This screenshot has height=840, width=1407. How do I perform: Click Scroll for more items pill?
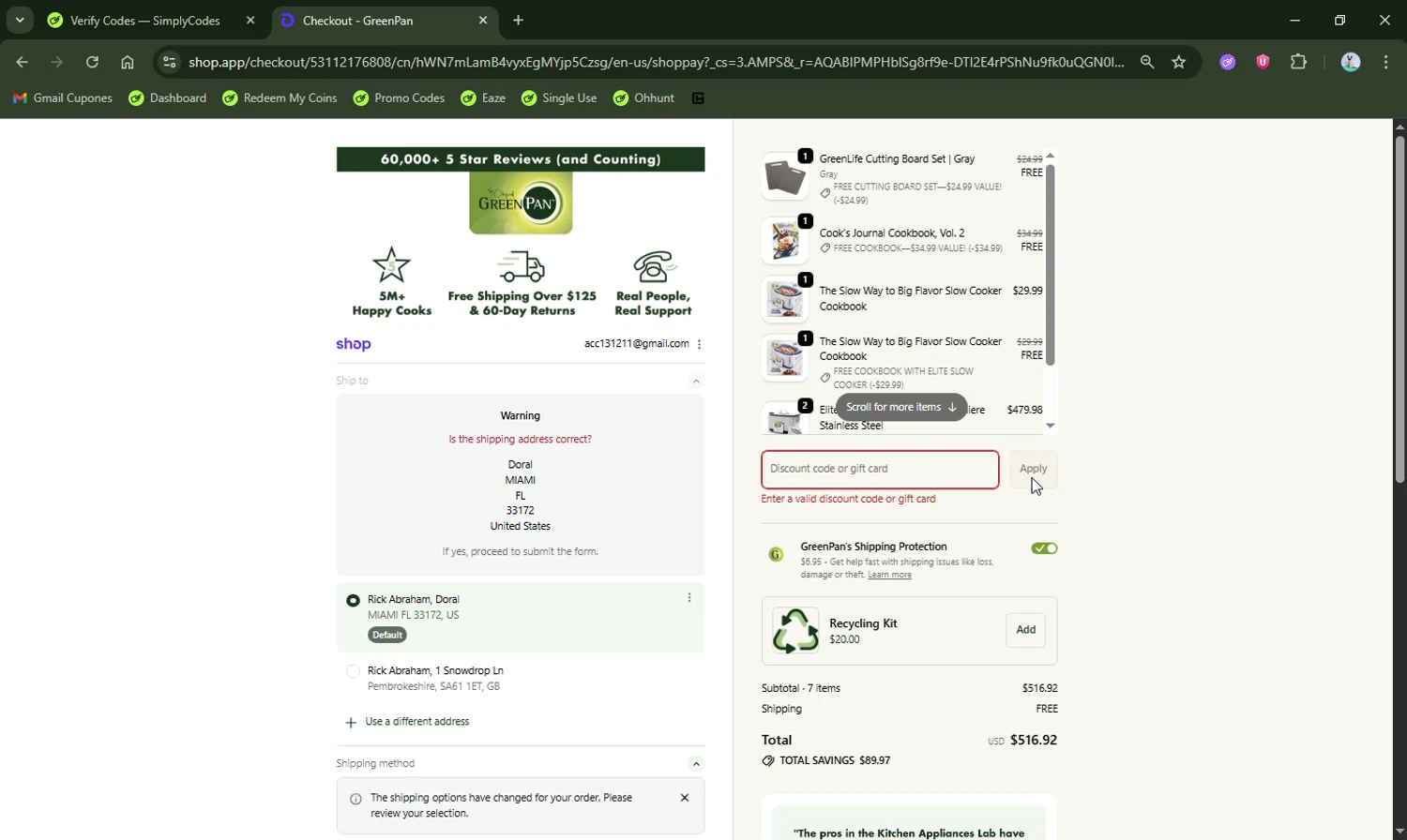pyautogui.click(x=901, y=407)
